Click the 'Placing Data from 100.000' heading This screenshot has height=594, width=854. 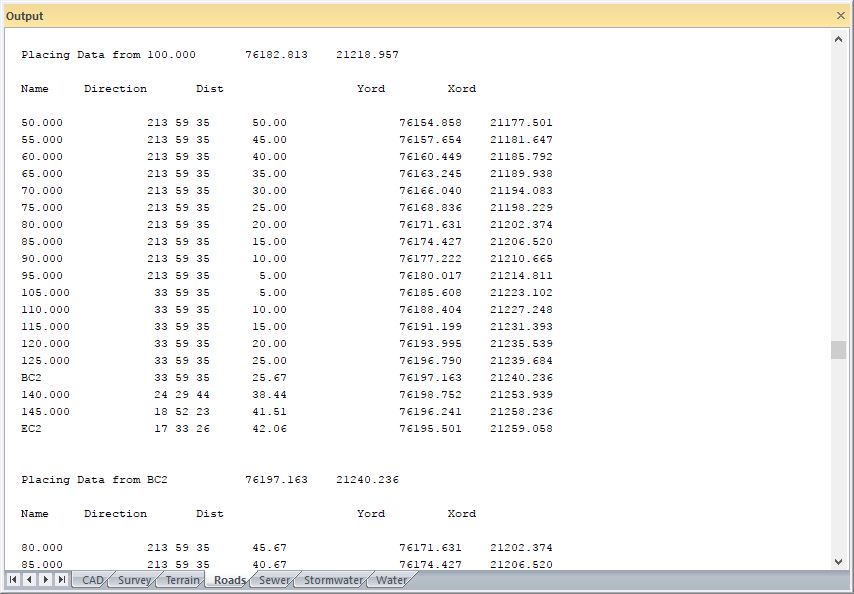108,55
